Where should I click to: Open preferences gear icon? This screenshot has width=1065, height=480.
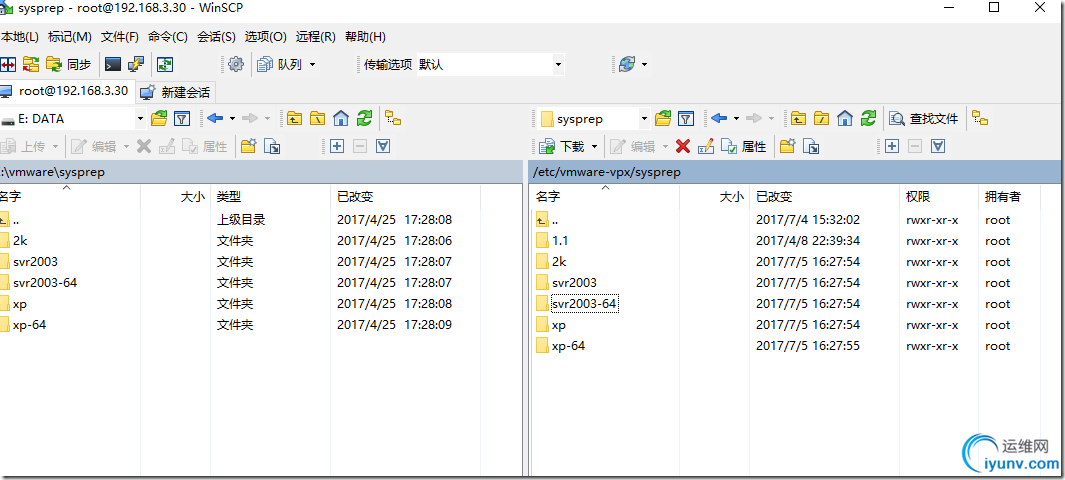tap(236, 64)
